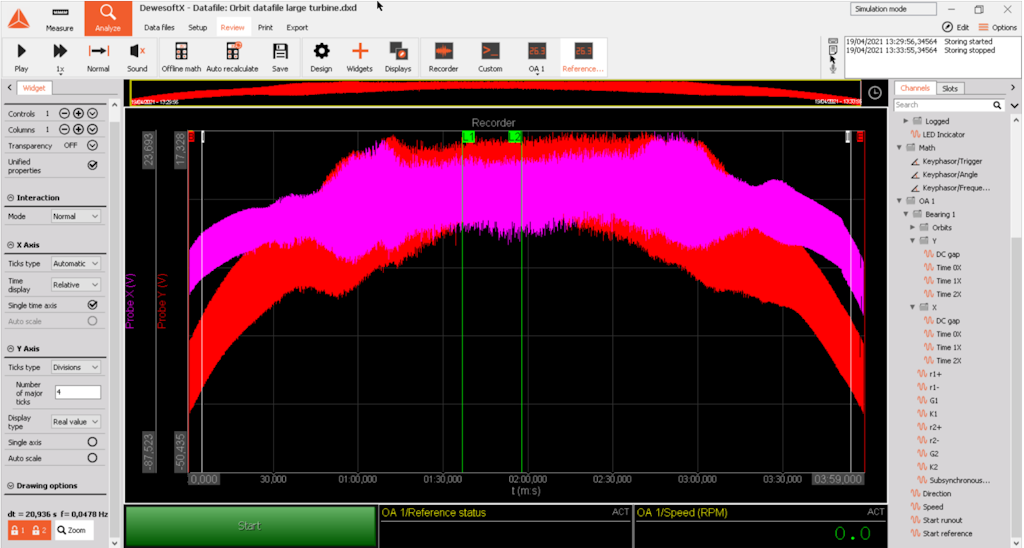Select the Channels tab
Screen dimensions: 1024x548
[915, 88]
